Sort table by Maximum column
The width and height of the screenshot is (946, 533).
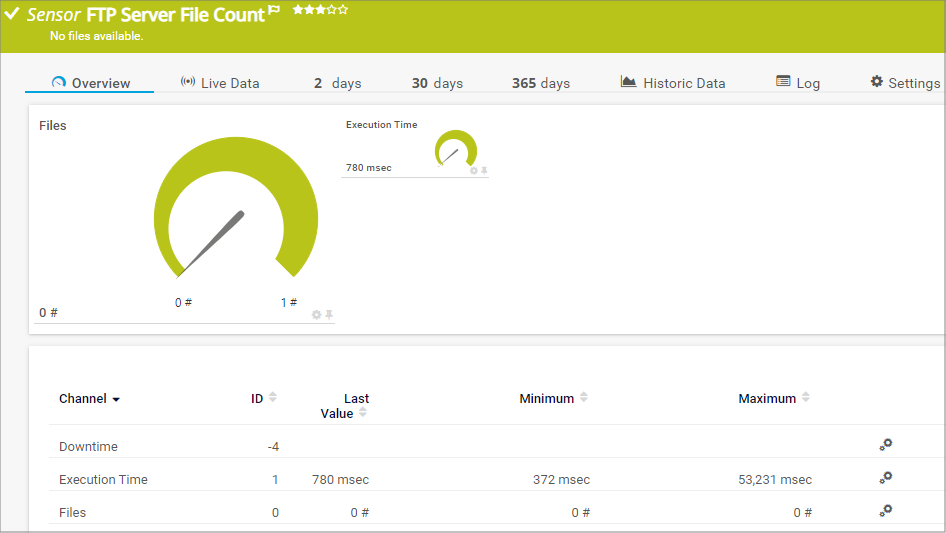pos(806,398)
